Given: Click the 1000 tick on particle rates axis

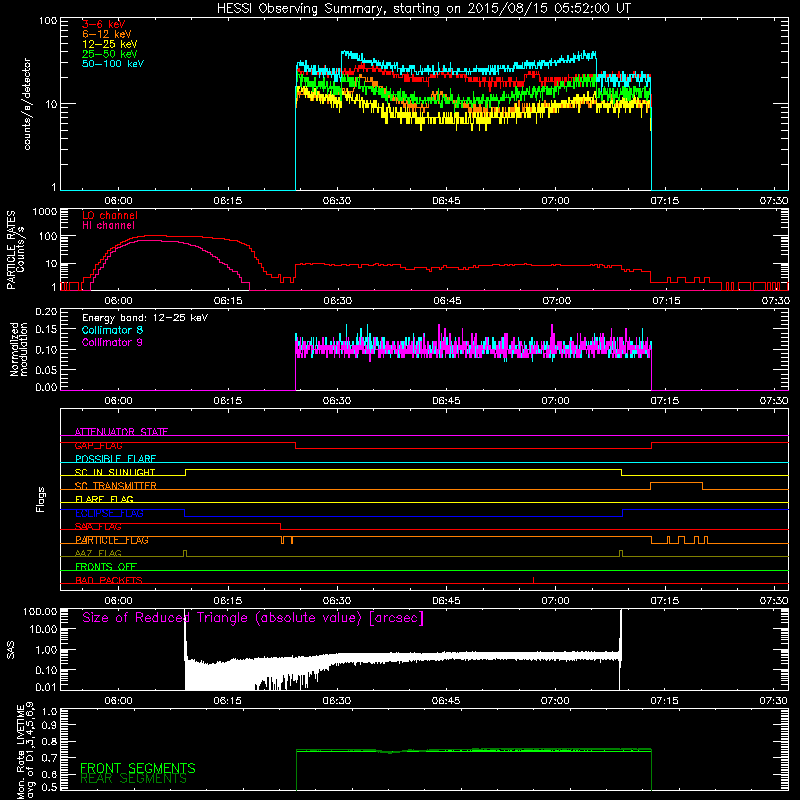Looking at the screenshot, I should tap(45, 211).
